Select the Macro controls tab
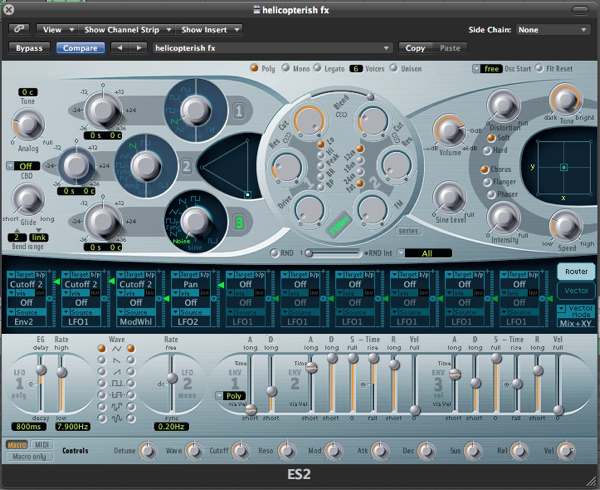The height and width of the screenshot is (490, 600). [x=17, y=445]
